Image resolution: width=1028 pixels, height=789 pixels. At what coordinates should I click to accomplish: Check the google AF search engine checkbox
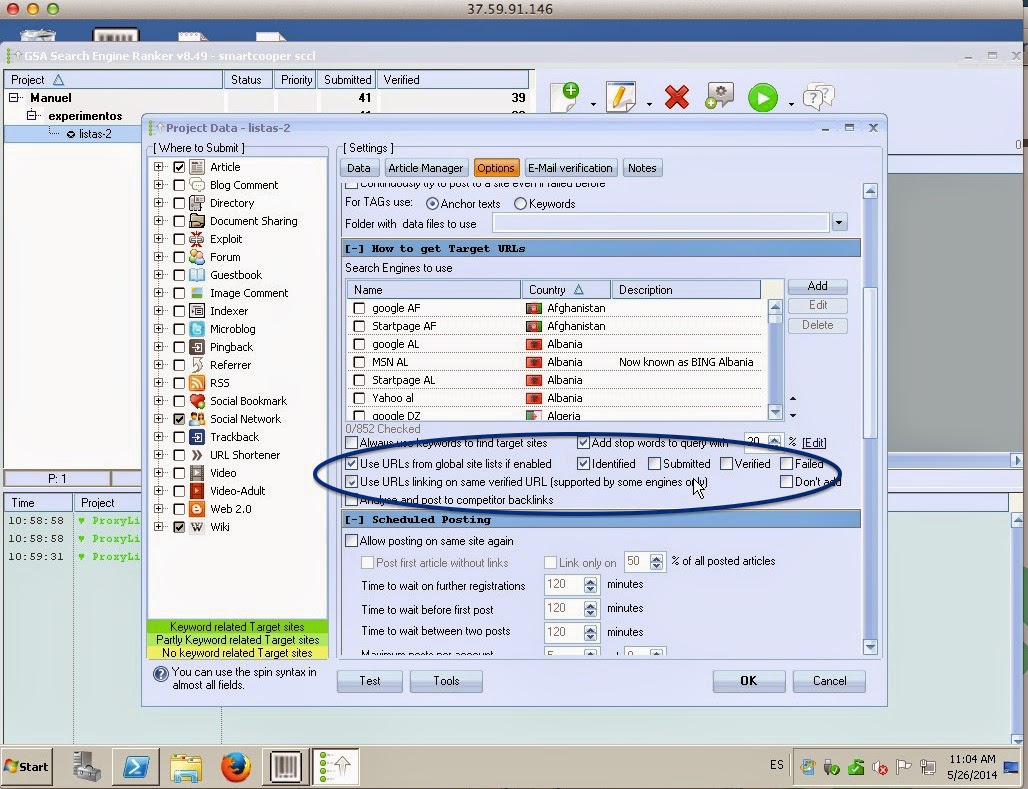[359, 308]
